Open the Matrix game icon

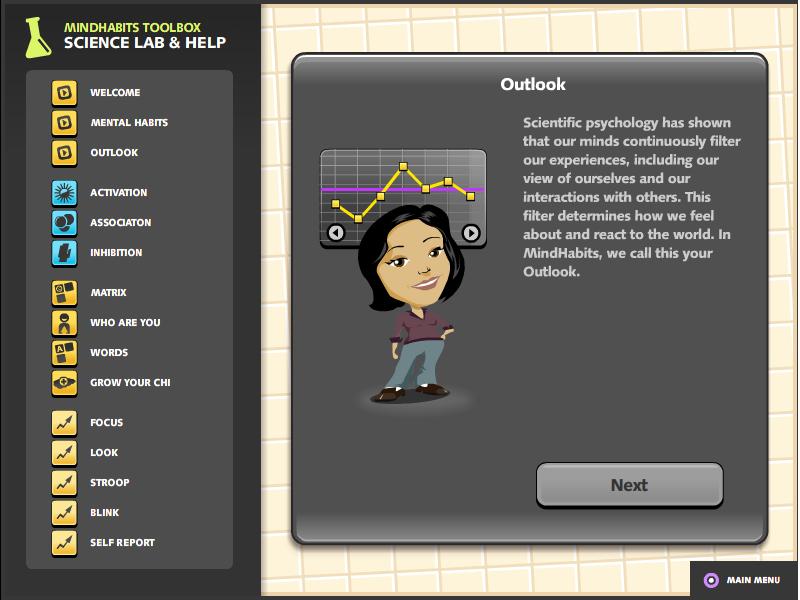(65, 293)
